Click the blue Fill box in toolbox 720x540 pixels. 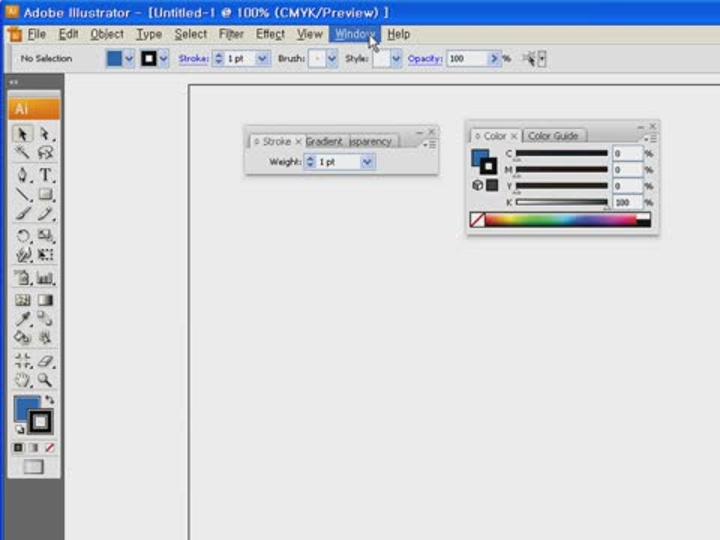[x=24, y=406]
